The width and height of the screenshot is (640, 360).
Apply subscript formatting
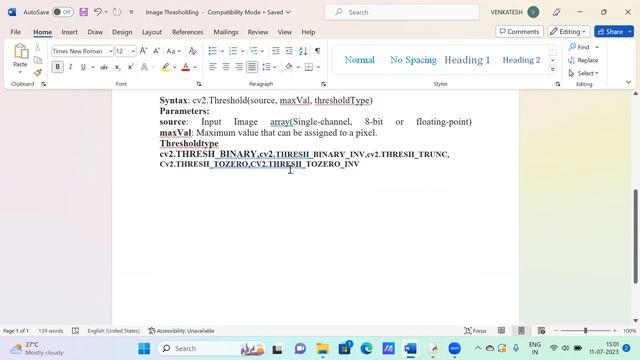[117, 67]
